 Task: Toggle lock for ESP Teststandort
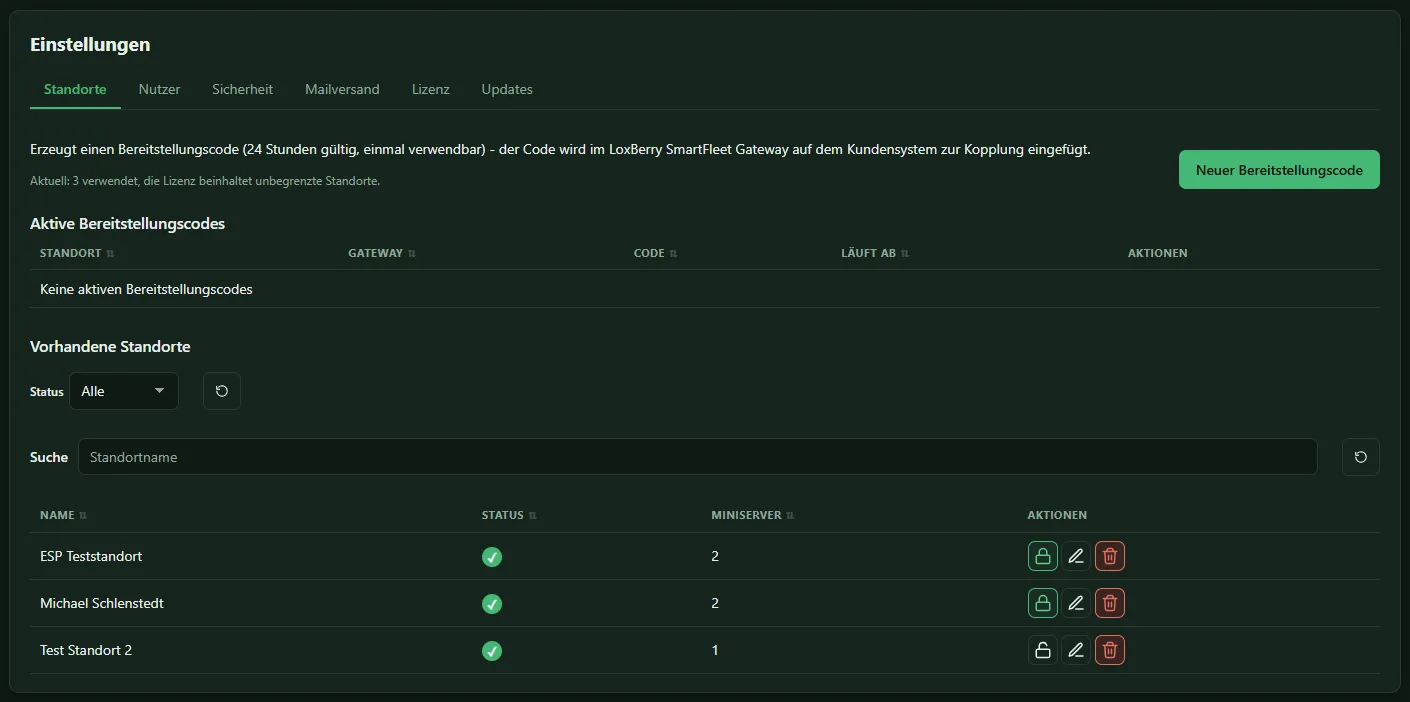[x=1042, y=556]
